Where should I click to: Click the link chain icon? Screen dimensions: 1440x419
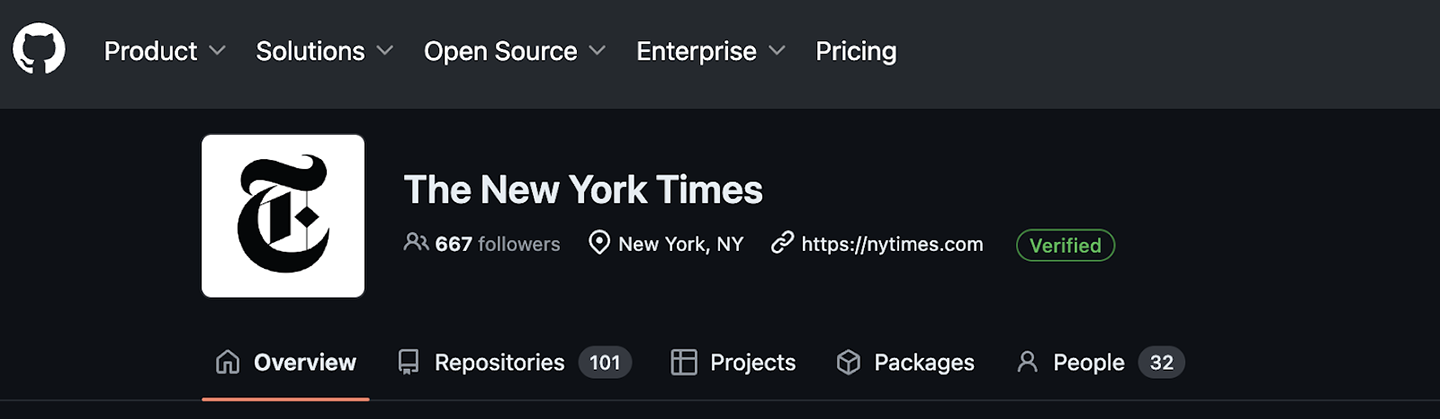click(x=782, y=243)
